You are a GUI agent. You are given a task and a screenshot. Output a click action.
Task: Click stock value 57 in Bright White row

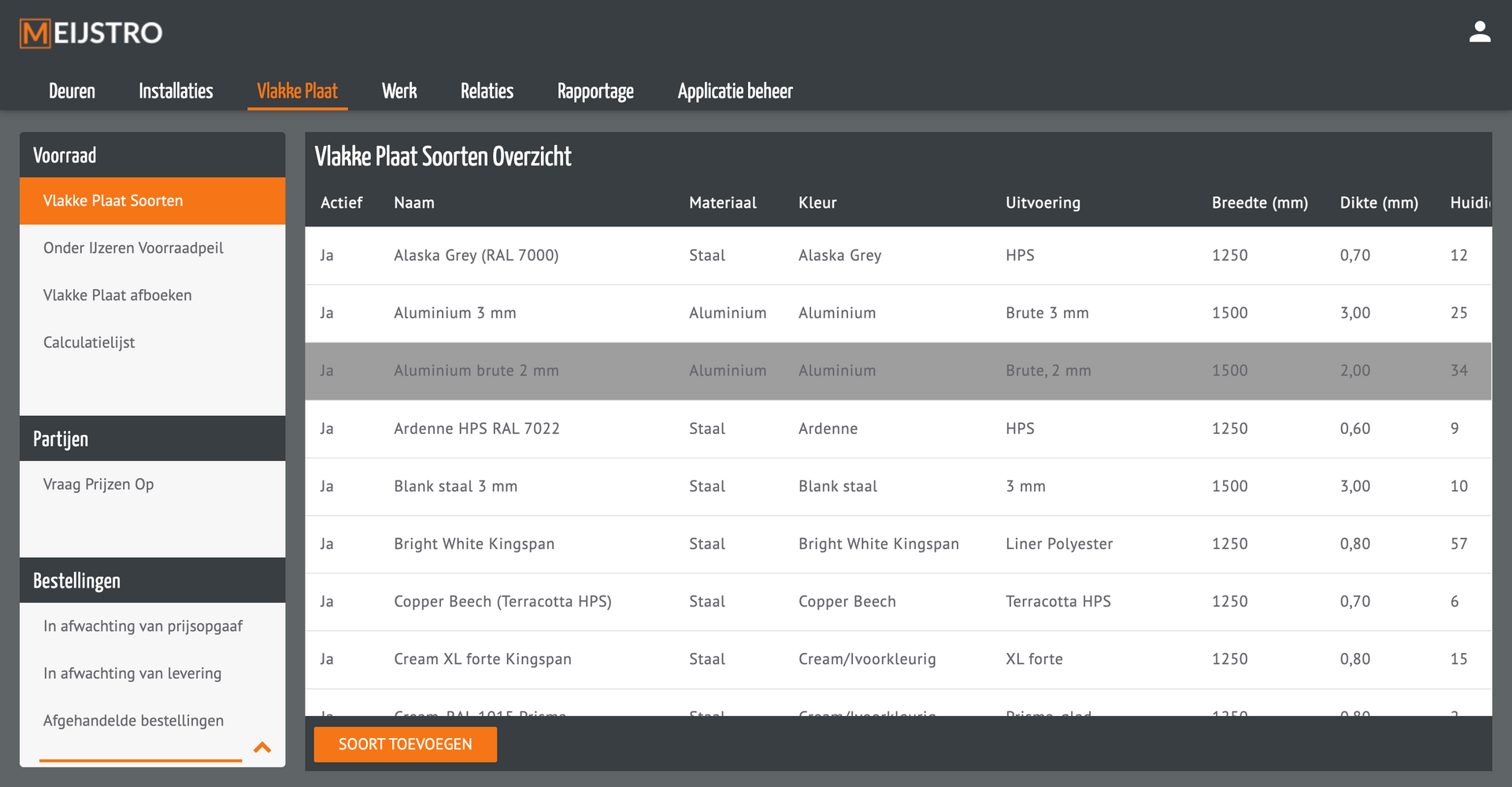[1459, 544]
